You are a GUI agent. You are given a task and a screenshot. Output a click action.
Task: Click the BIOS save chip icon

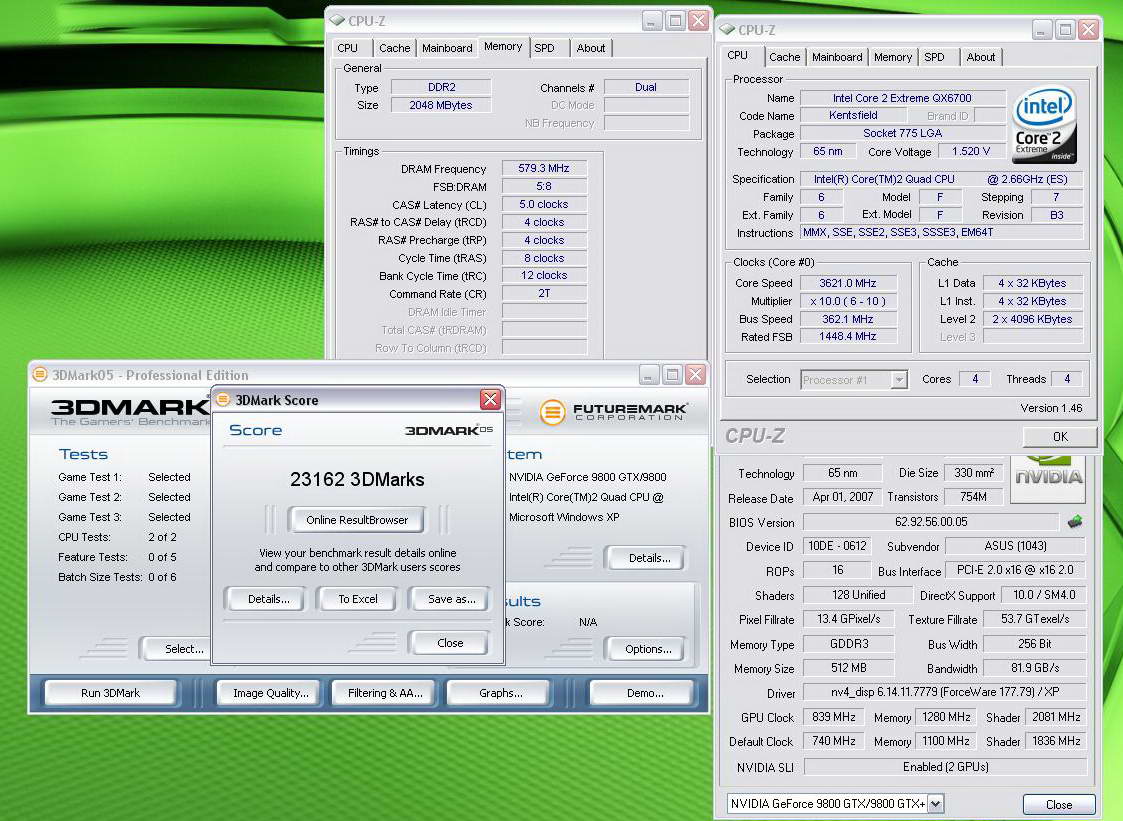1074,522
